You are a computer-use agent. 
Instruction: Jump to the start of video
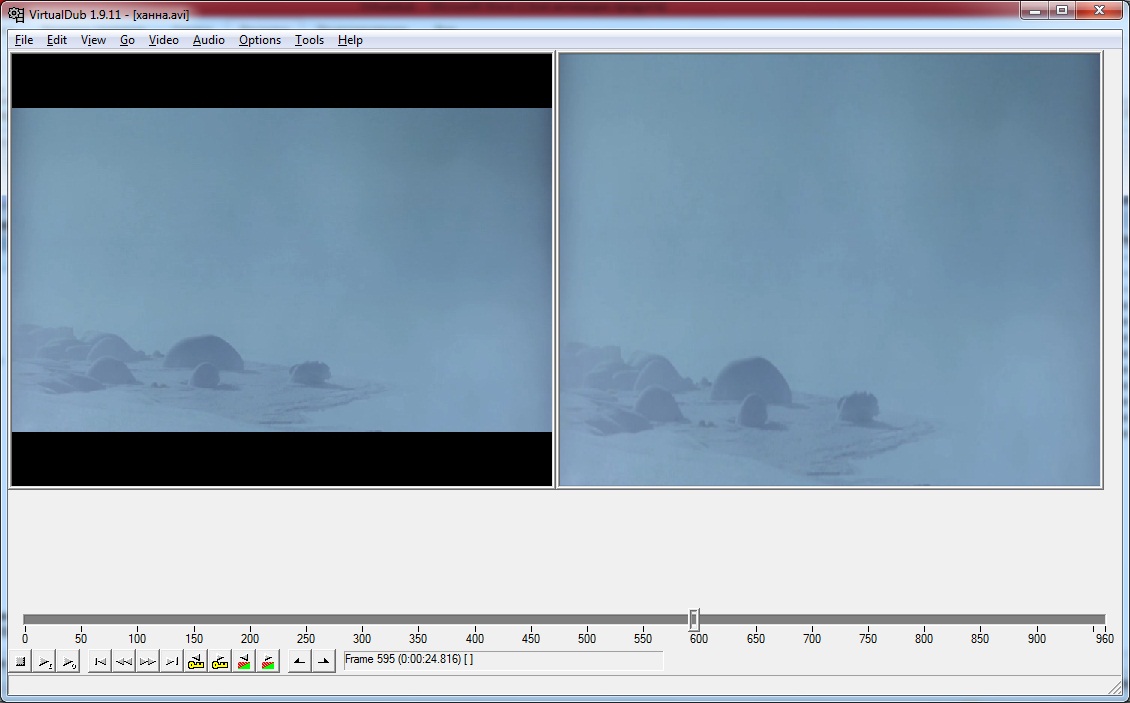99,661
